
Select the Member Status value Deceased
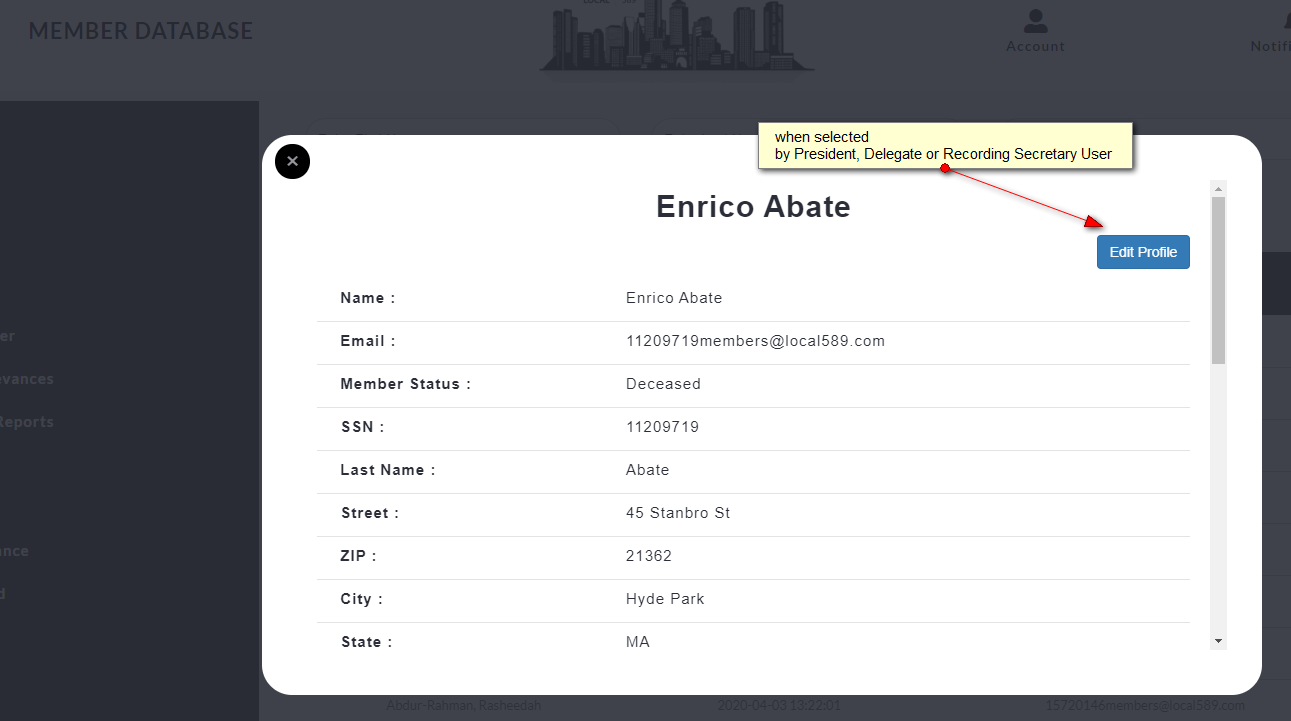coord(663,384)
